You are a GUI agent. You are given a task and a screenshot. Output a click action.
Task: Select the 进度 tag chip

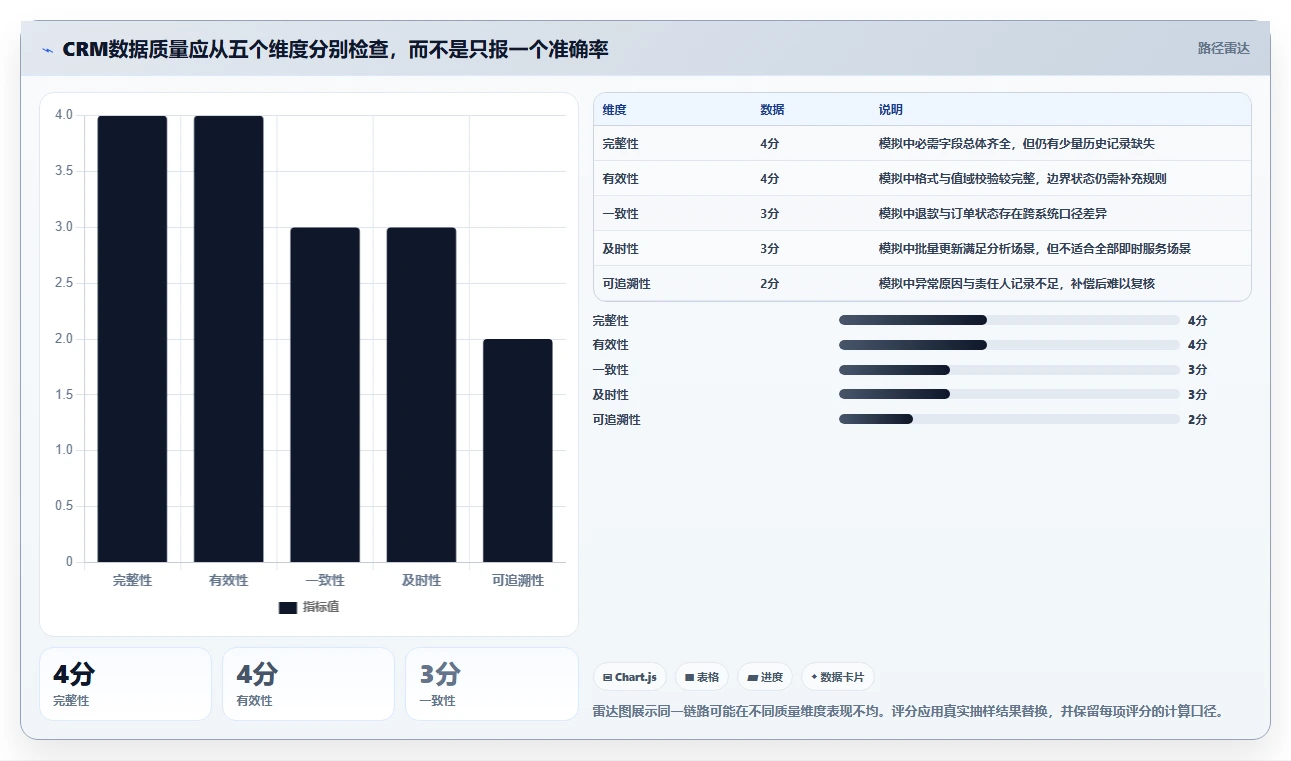click(765, 677)
